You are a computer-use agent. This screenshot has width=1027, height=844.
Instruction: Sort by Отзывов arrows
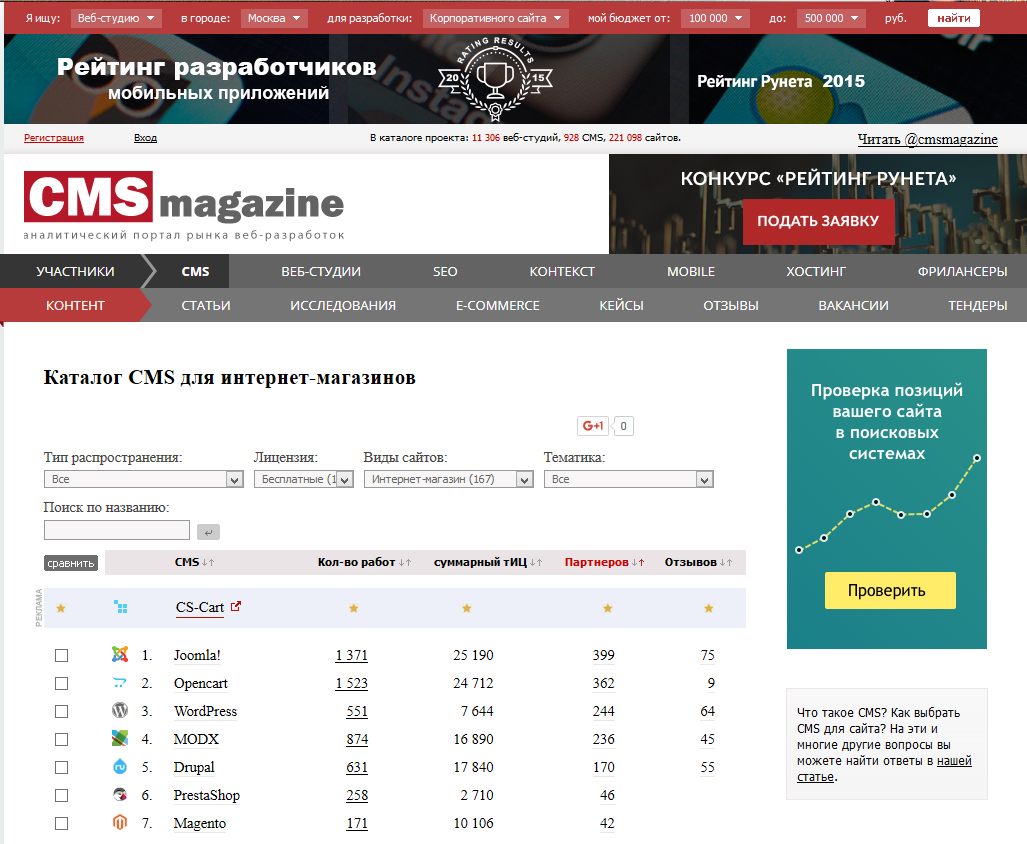point(726,562)
